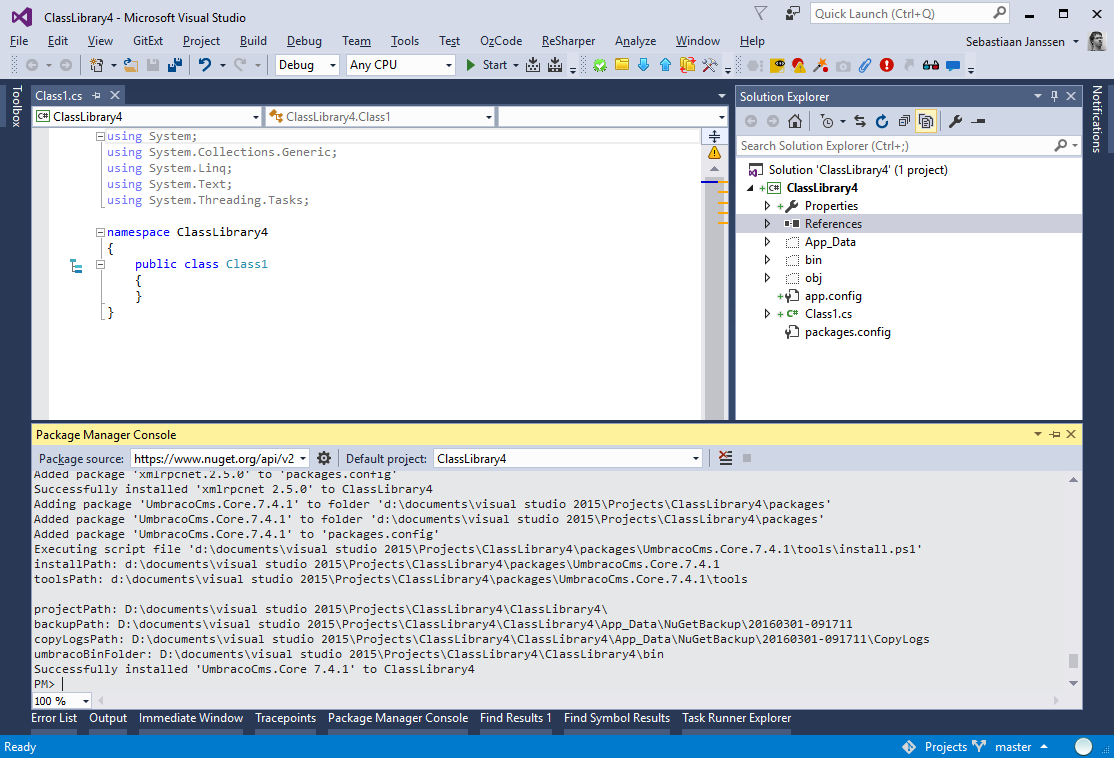The image size is (1114, 758).
Task: Collapse all nodes in Solution Explorer
Action: [904, 121]
